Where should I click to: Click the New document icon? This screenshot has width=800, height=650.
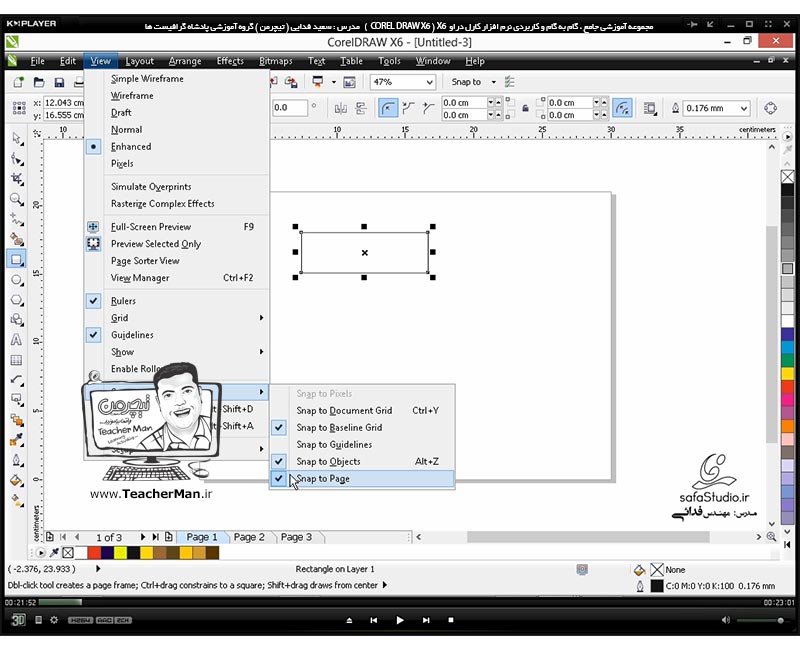18,82
